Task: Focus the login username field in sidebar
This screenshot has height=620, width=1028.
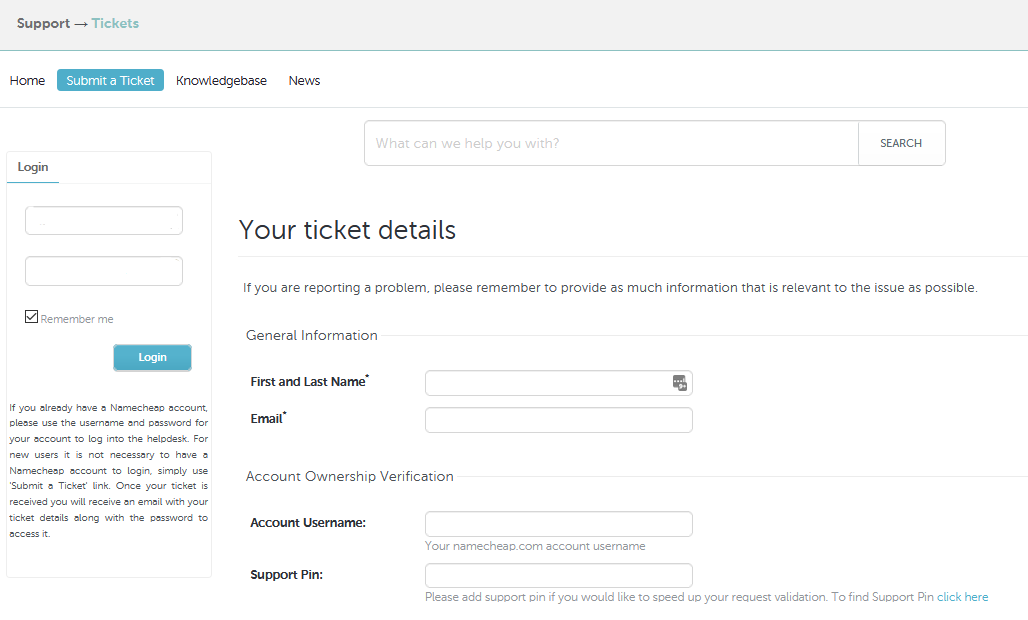Action: pos(104,221)
